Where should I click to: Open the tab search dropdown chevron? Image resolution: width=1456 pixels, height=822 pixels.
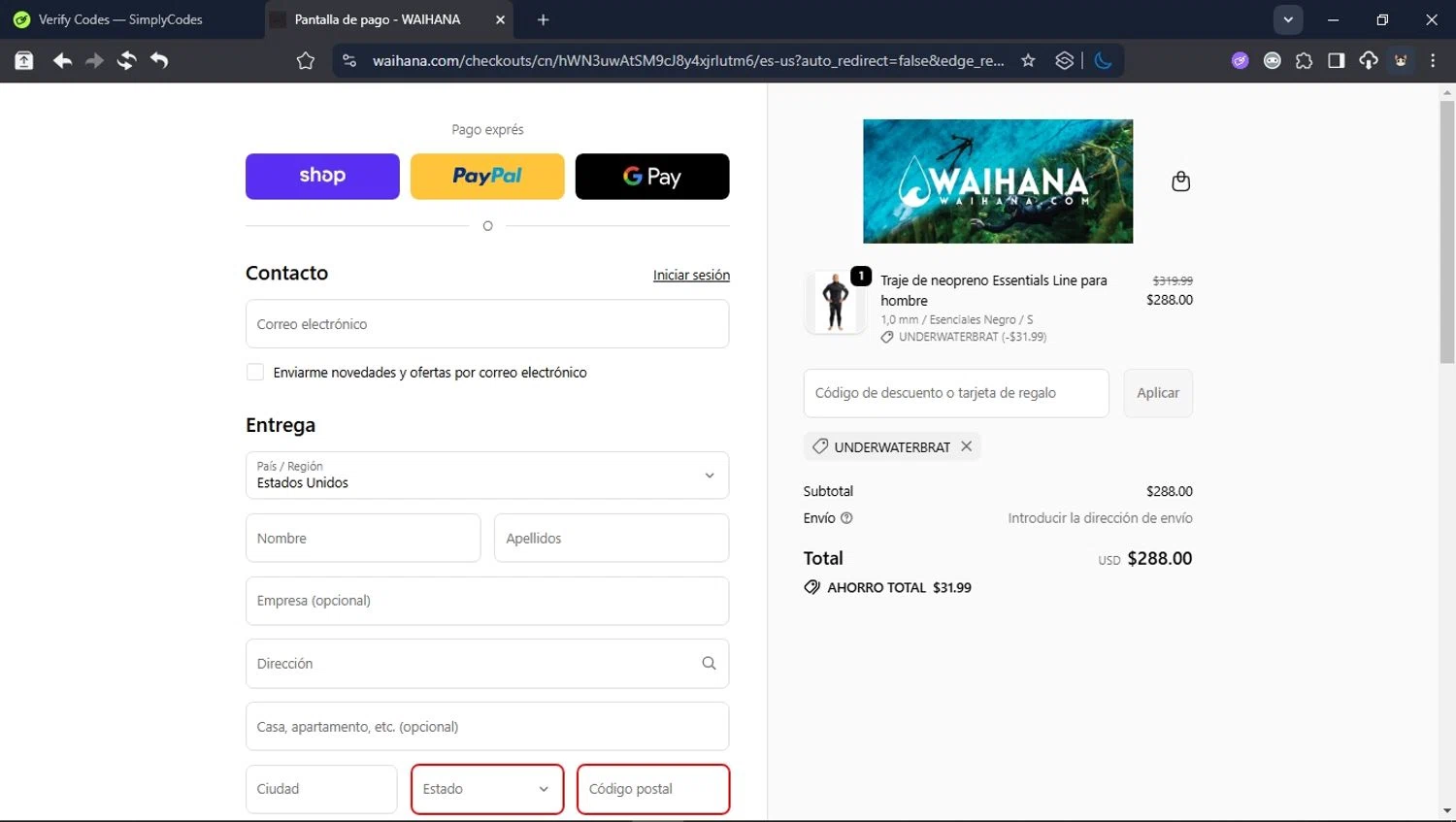point(1288,19)
